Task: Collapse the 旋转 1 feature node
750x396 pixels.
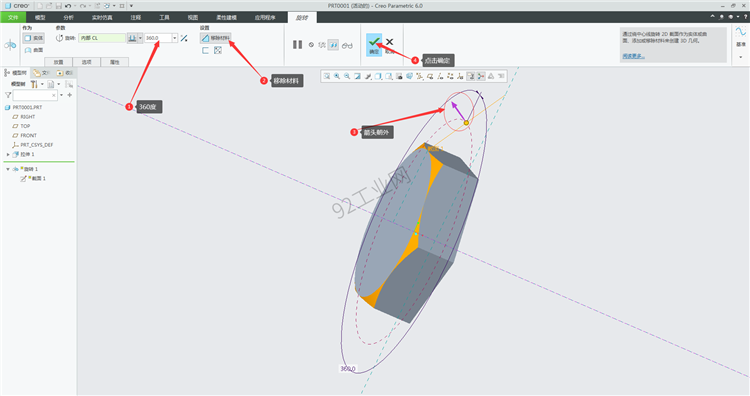Action: coord(8,169)
